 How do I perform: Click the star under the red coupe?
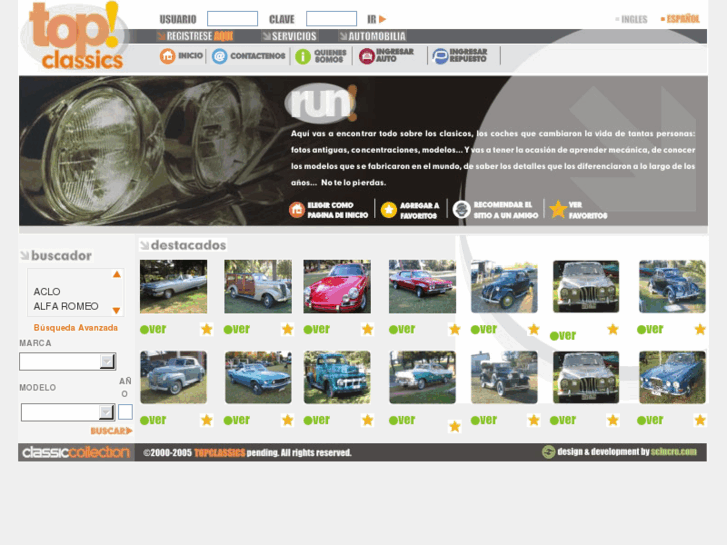tap(455, 329)
